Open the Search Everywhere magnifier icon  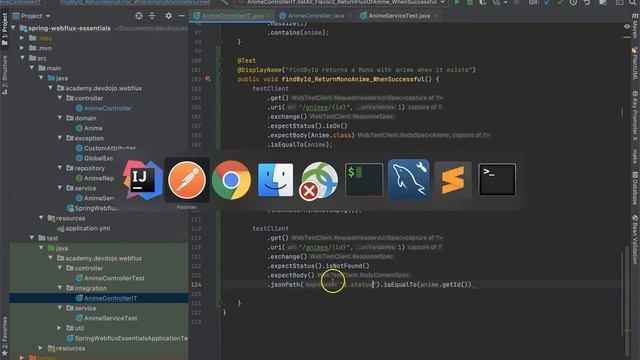click(633, 3)
